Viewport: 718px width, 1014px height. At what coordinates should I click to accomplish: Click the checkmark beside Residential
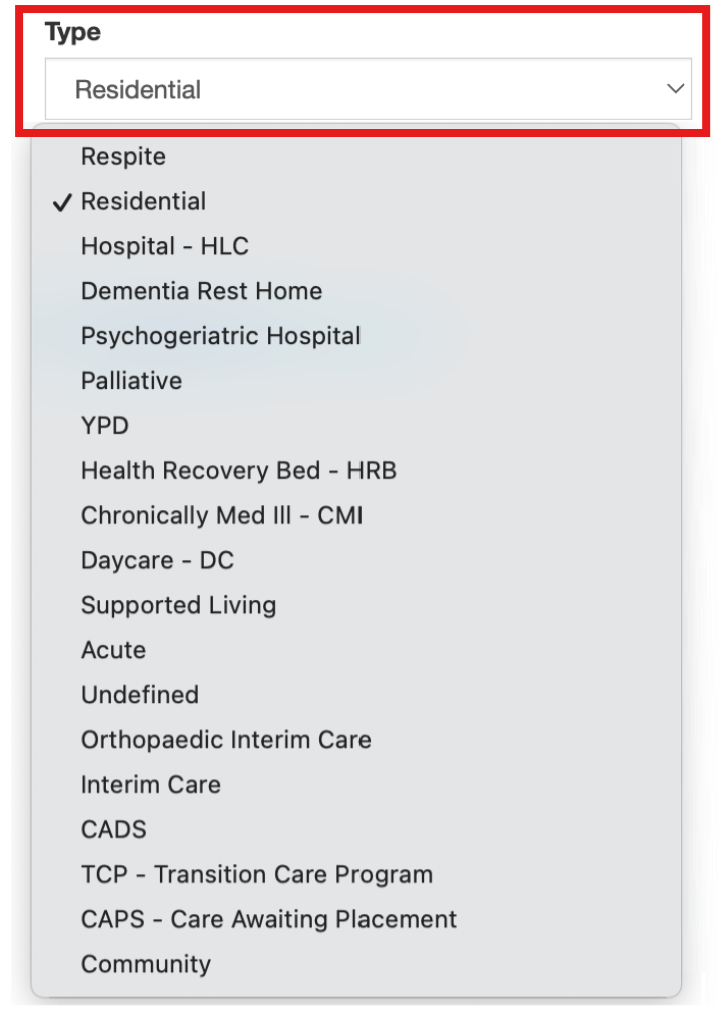coord(63,201)
